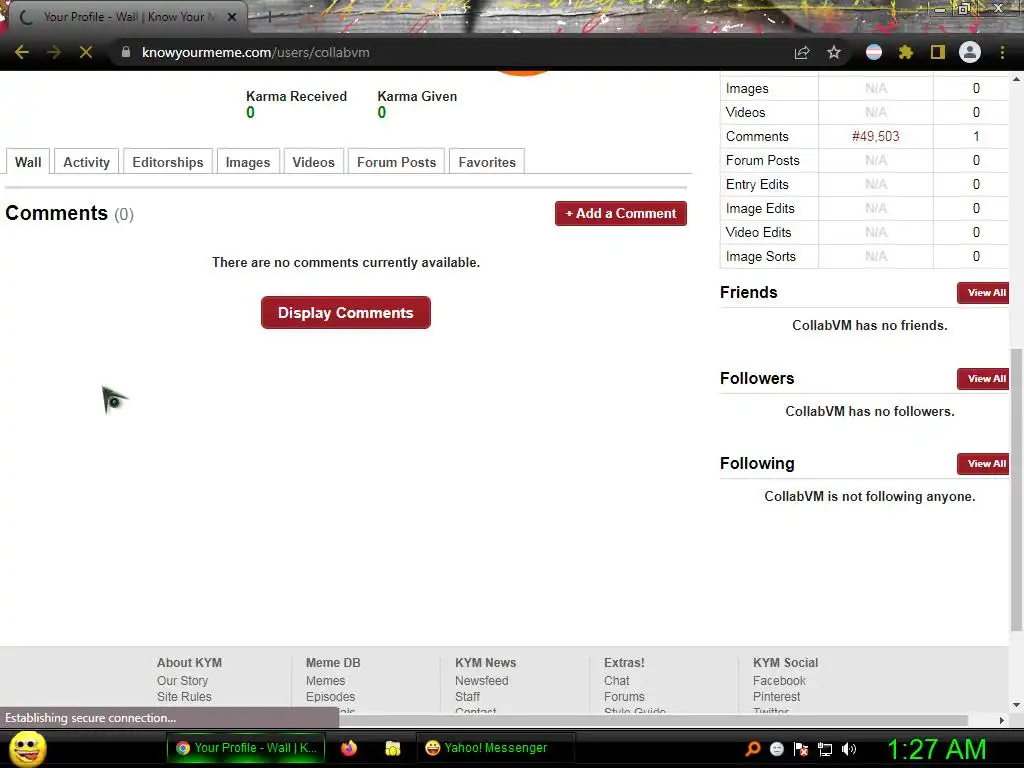The height and width of the screenshot is (768, 1024).
Task: Close the Your Profile browser tab
Action: [232, 17]
